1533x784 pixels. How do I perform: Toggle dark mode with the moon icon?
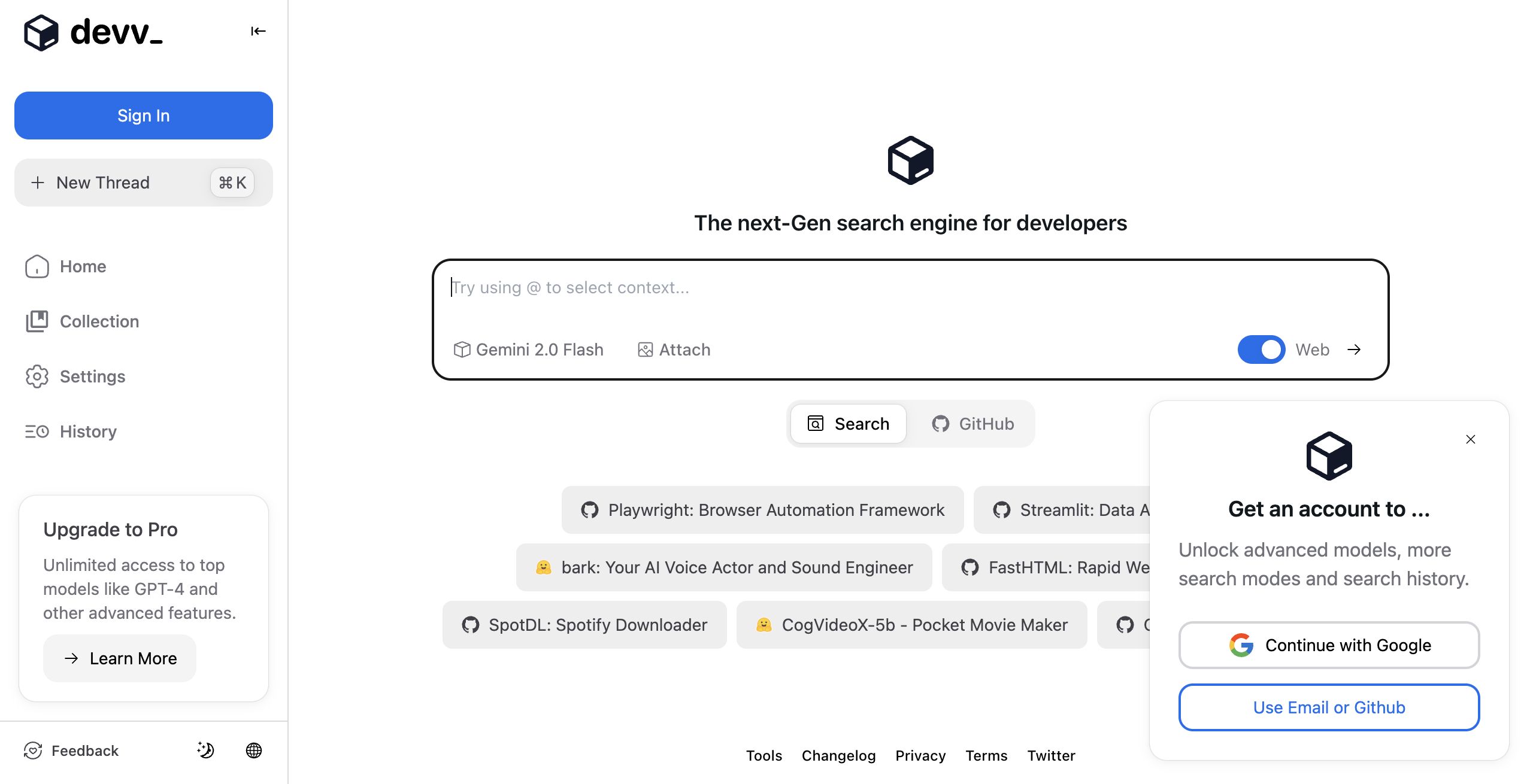click(x=205, y=750)
